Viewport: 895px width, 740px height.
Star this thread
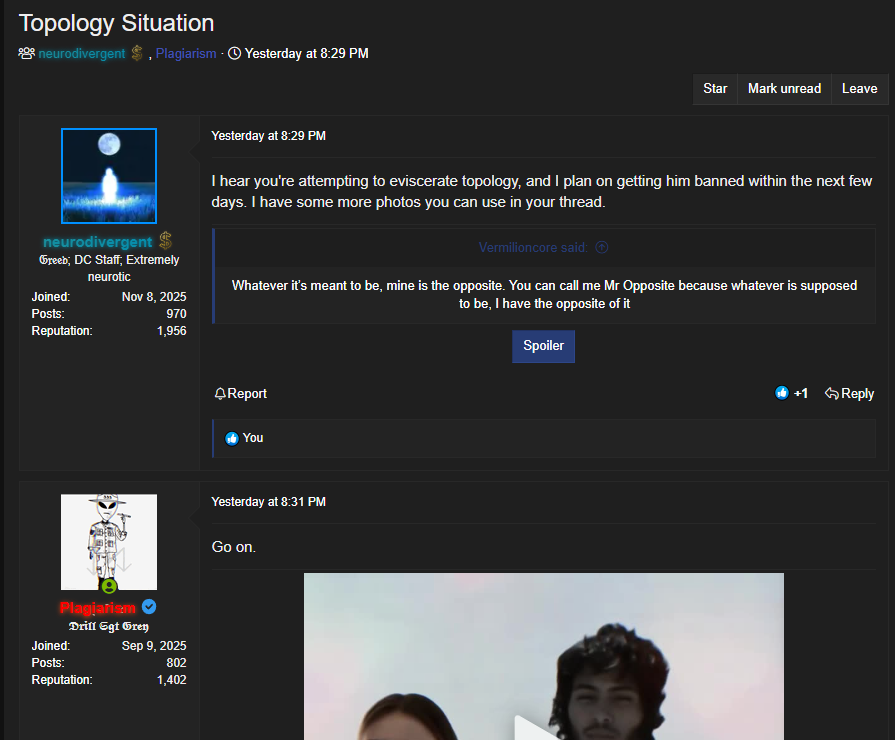tap(715, 88)
